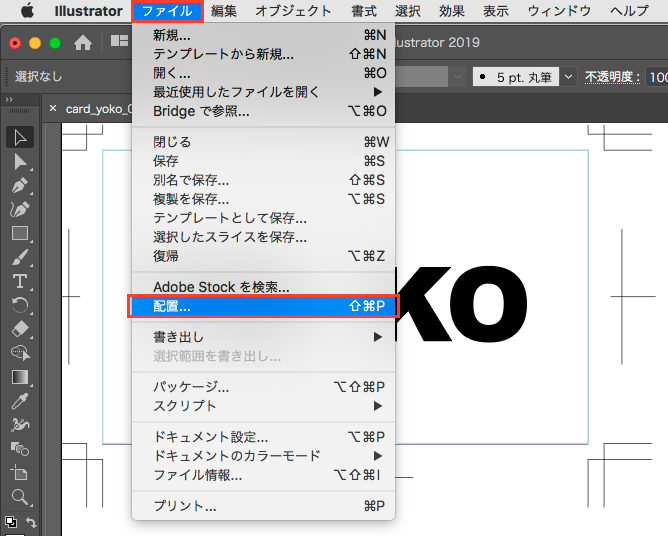Click the Home icon button
Image resolution: width=668 pixels, height=536 pixels.
[83, 43]
